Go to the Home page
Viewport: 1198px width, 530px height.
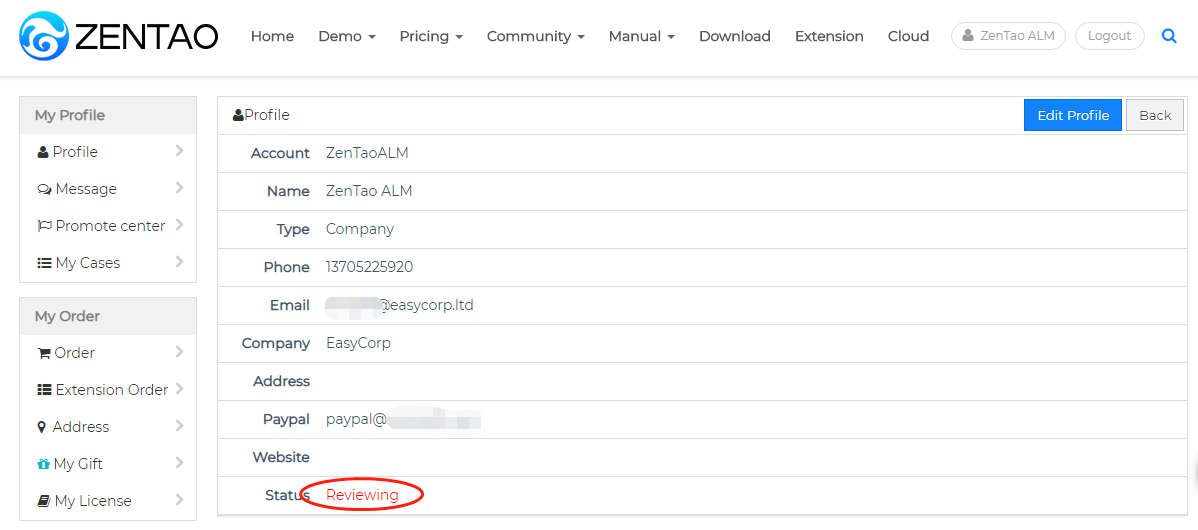pos(272,36)
